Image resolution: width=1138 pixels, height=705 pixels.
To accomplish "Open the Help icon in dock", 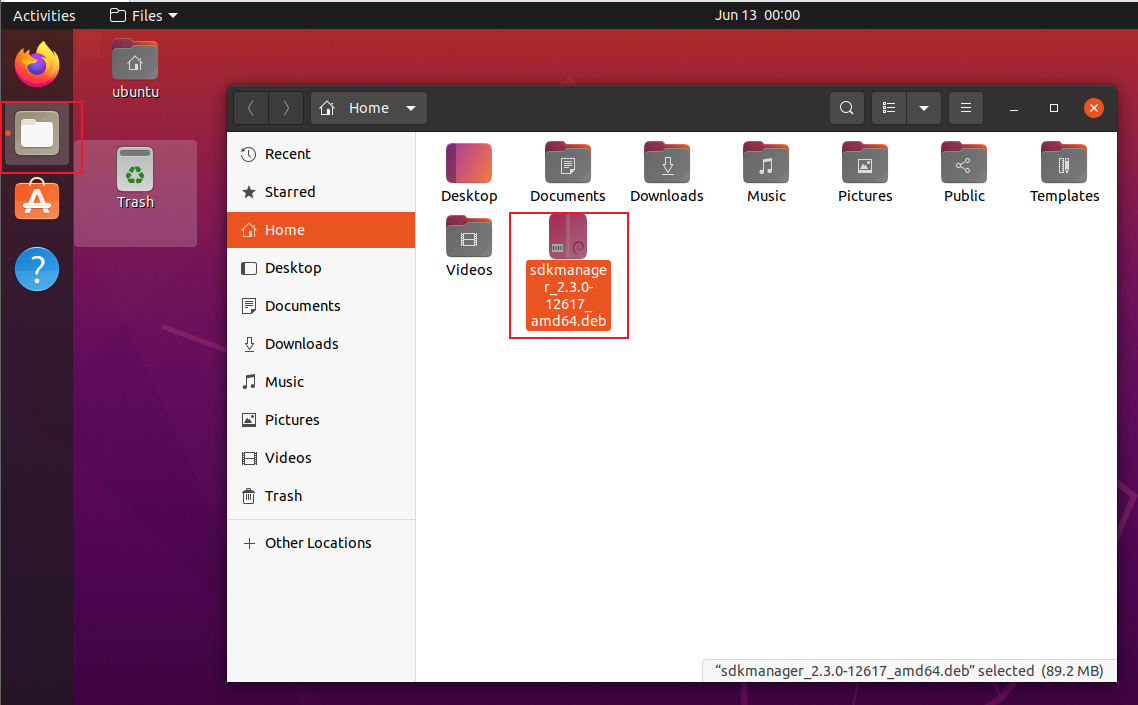I will tap(37, 269).
